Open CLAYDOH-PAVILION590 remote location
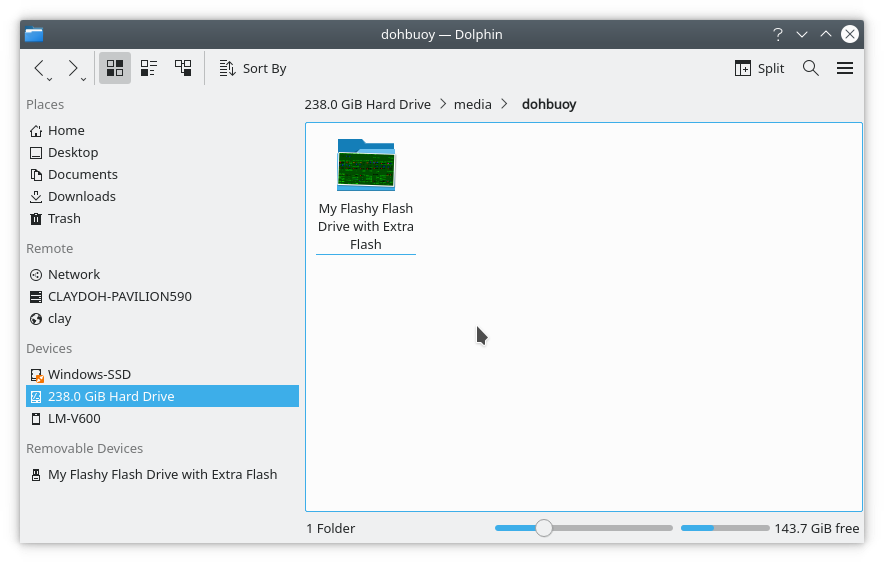884x563 pixels. (119, 296)
